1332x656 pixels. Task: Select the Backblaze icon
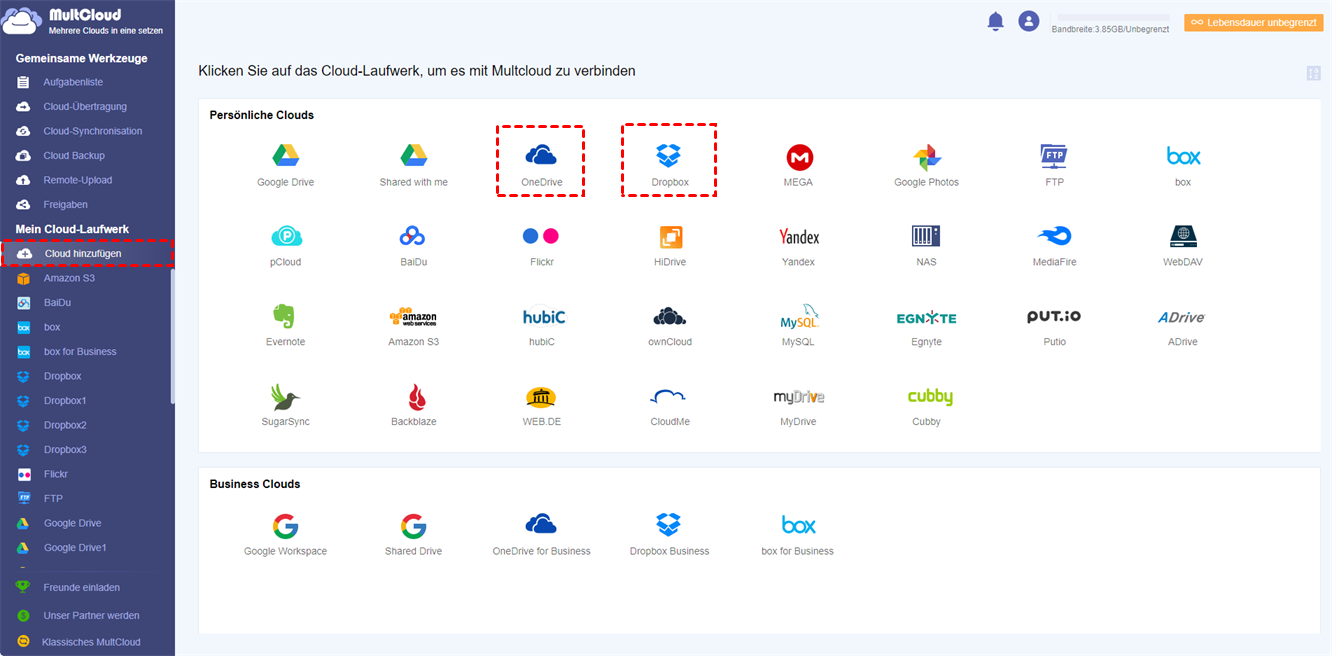click(x=413, y=405)
